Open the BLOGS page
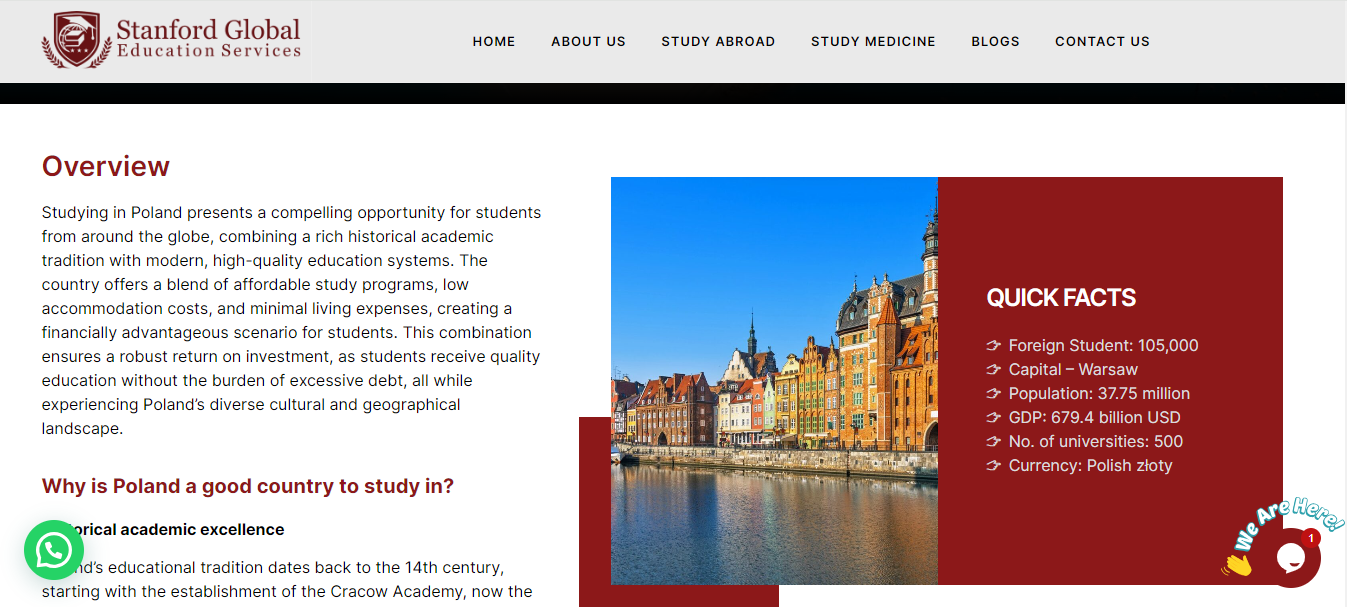Screen dimensions: 1347x607 pos(995,41)
